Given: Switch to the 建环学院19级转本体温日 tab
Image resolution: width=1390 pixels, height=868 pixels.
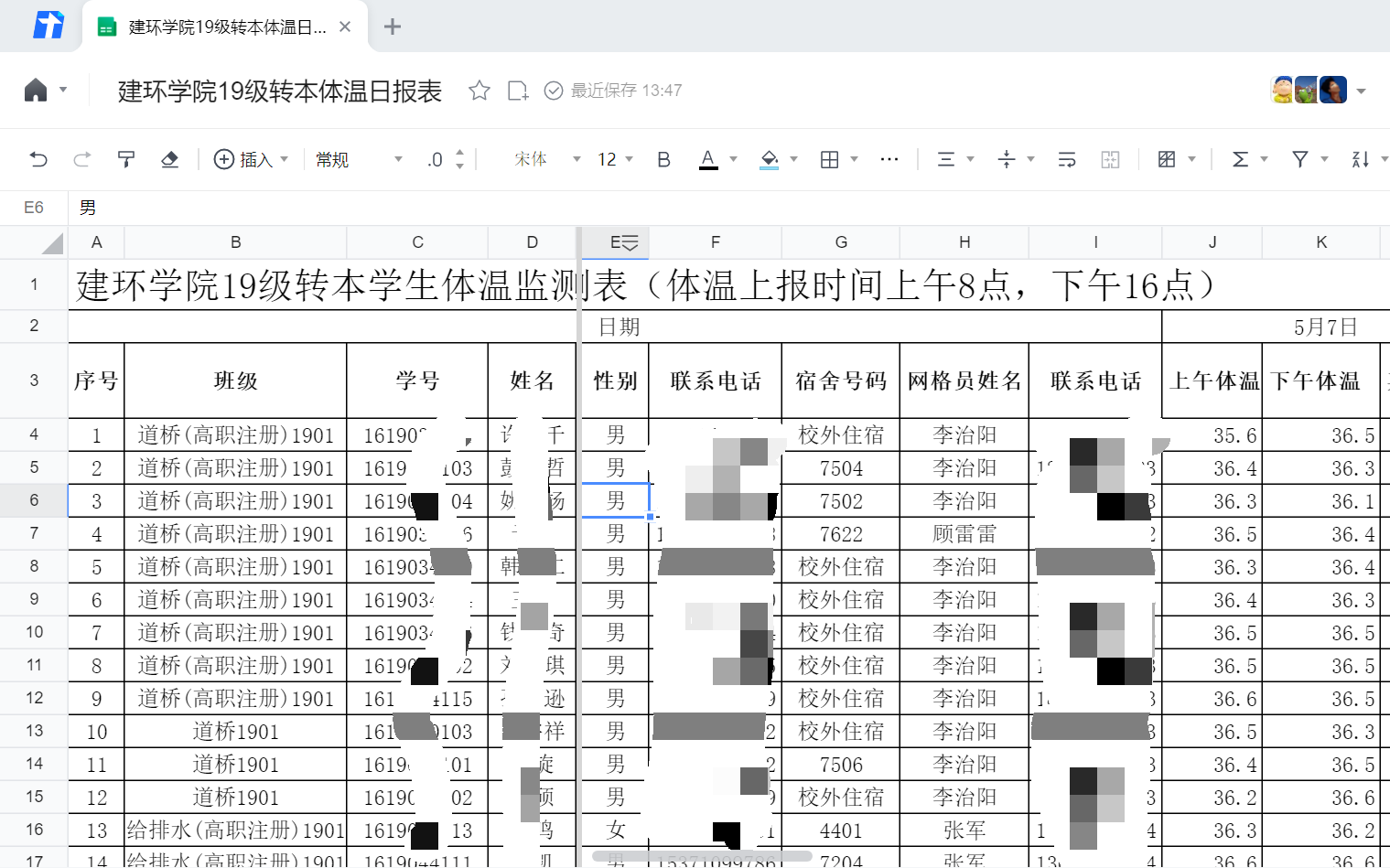Looking at the screenshot, I should pyautogui.click(x=225, y=27).
